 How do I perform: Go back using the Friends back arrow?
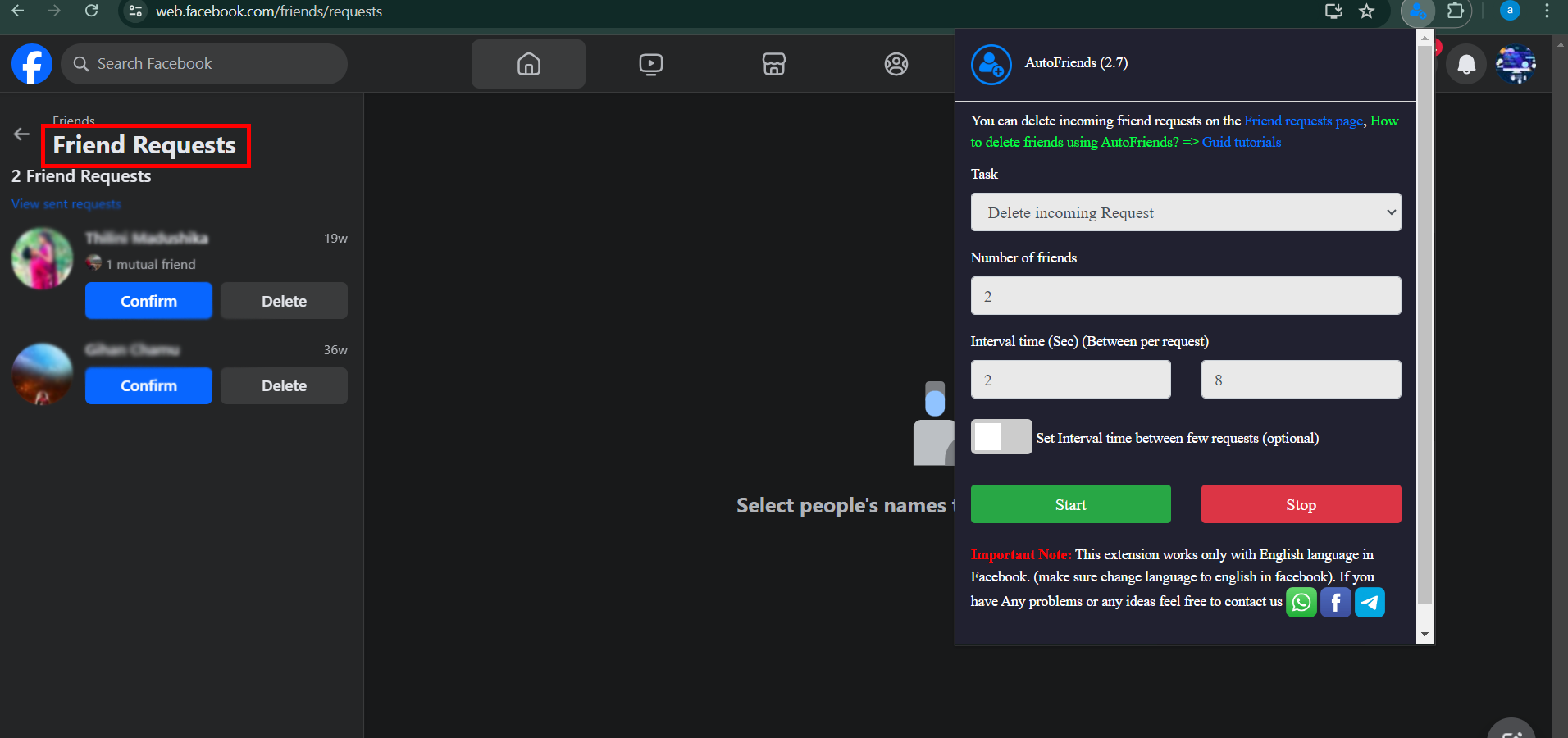tap(21, 134)
